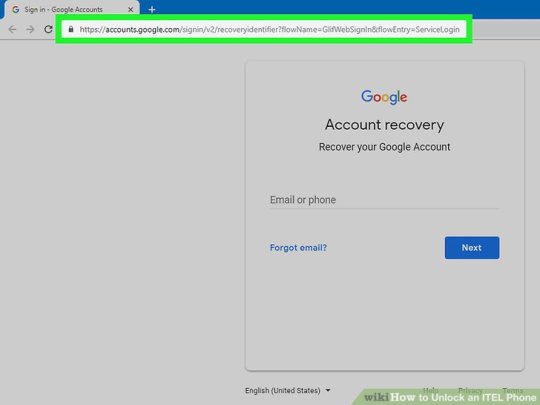Select the Sign in - Google Accounts tab

[72, 10]
